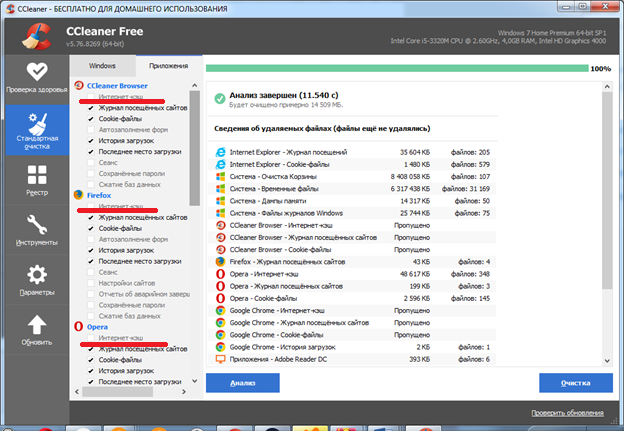This screenshot has width=624, height=431.
Task: Click the green 100% progress bar
Action: pyautogui.click(x=397, y=68)
